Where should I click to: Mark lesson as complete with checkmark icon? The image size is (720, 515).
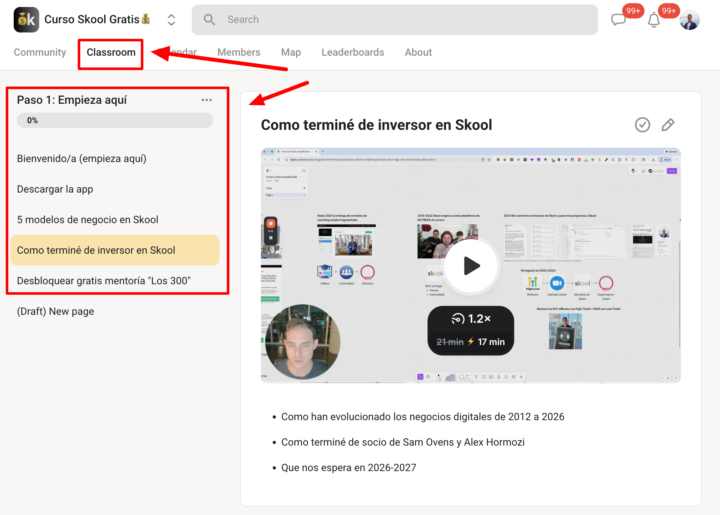tap(642, 125)
